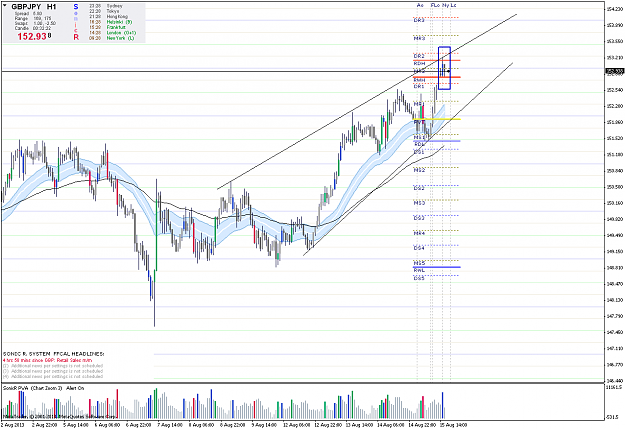Click the 15 Aug 14:00 time axis label
This screenshot has height=429, width=625.
(453, 425)
